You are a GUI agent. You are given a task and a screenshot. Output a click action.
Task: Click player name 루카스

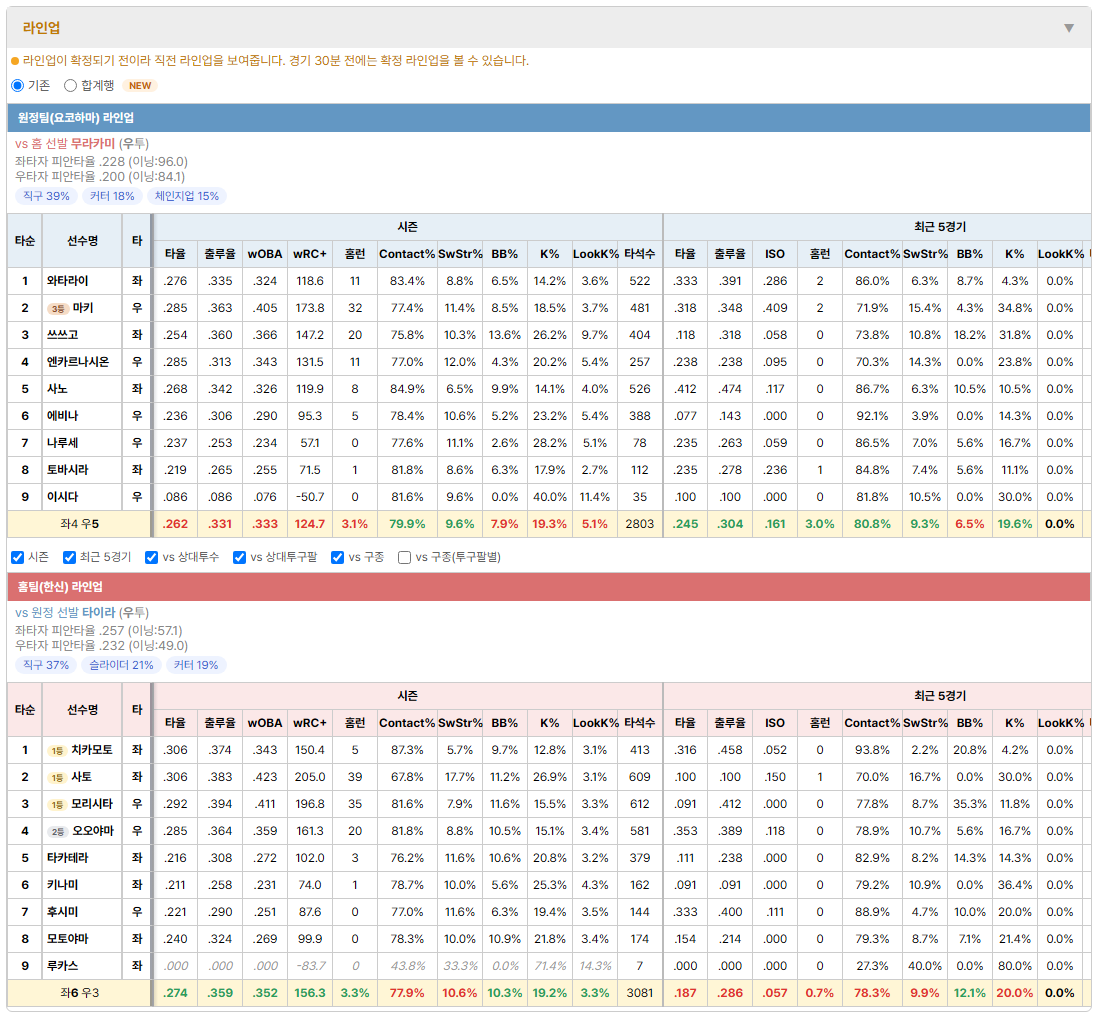coord(63,966)
